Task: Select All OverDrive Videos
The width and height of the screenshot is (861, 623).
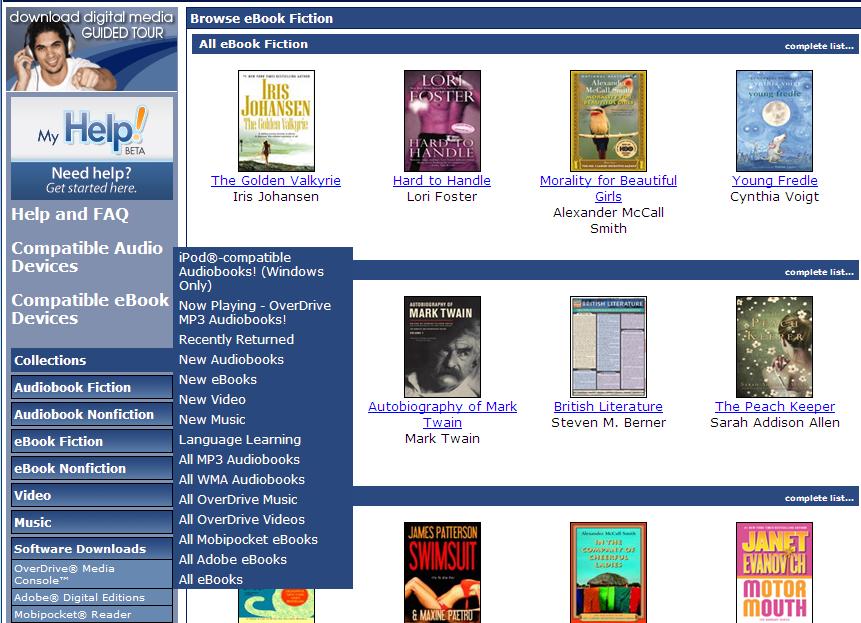Action: (x=242, y=519)
